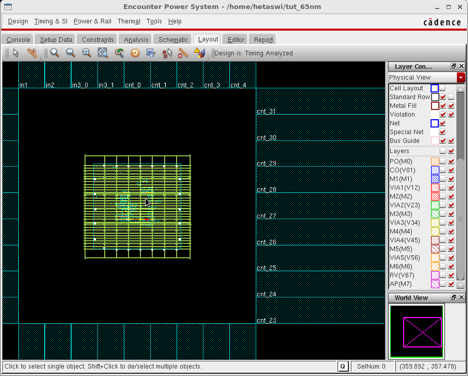Switch to the Constraints tab
This screenshot has height=377, width=468.
[98, 40]
